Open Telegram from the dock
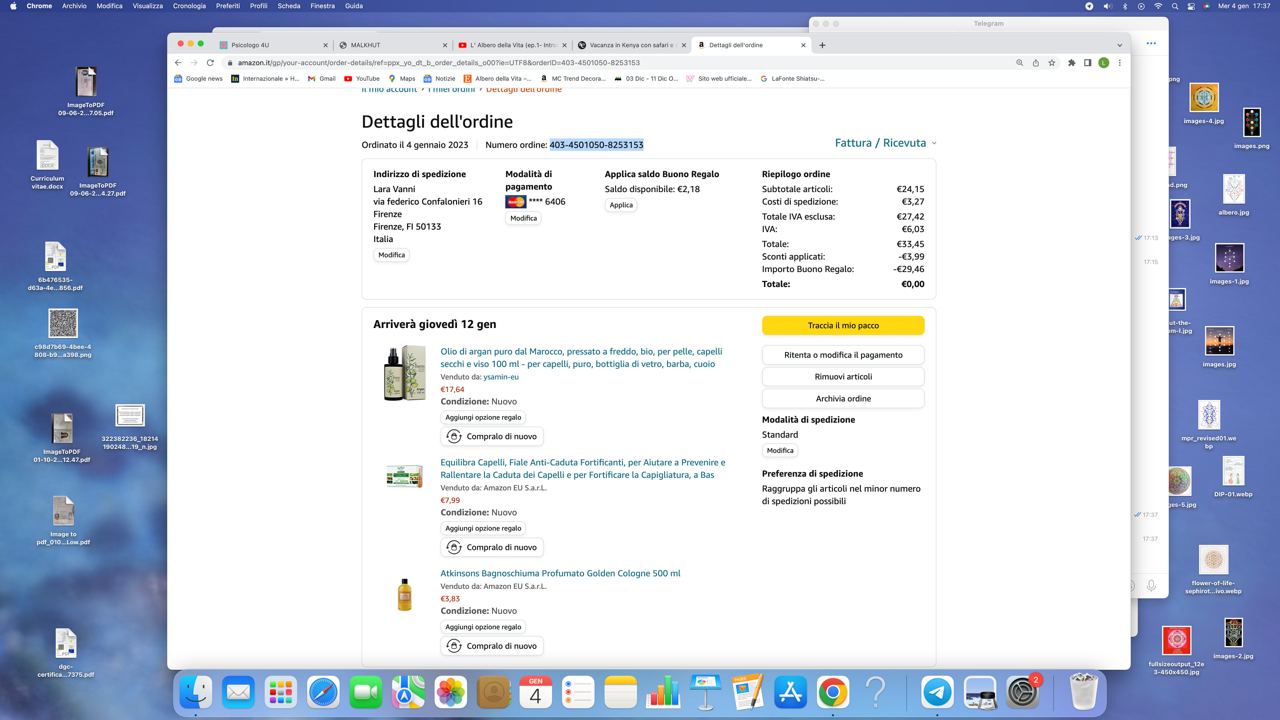 (937, 692)
